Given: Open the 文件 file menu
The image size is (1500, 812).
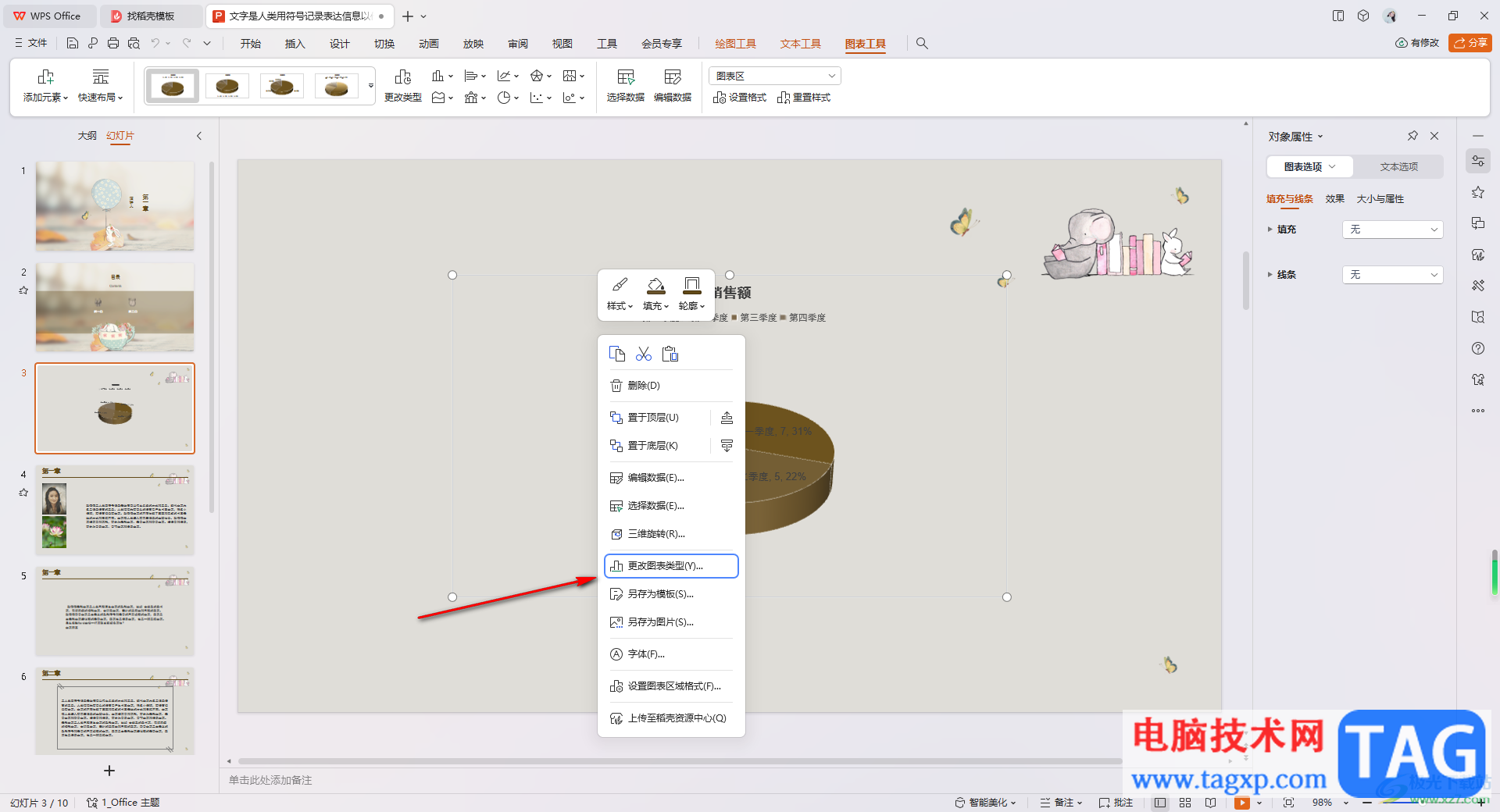Looking at the screenshot, I should pyautogui.click(x=31, y=43).
